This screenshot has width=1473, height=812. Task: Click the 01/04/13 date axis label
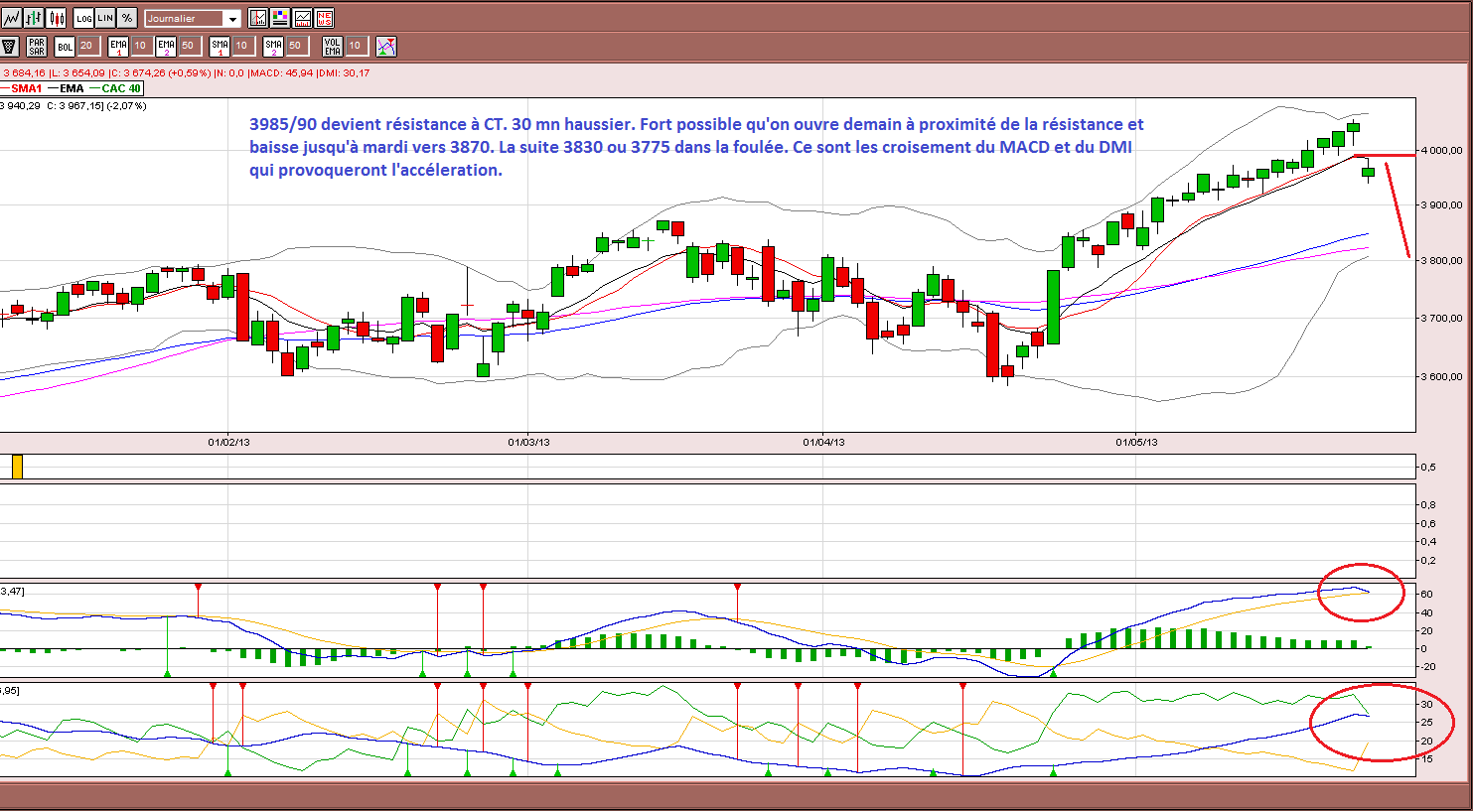823,442
